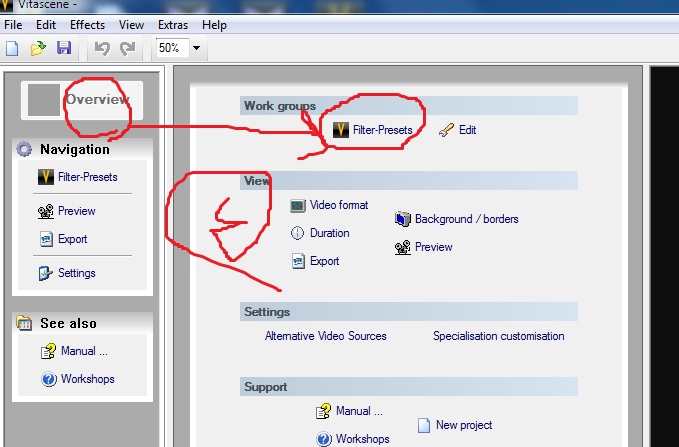This screenshot has width=679, height=447.
Task: Click Settings icon in Navigation panel
Action: (45, 273)
